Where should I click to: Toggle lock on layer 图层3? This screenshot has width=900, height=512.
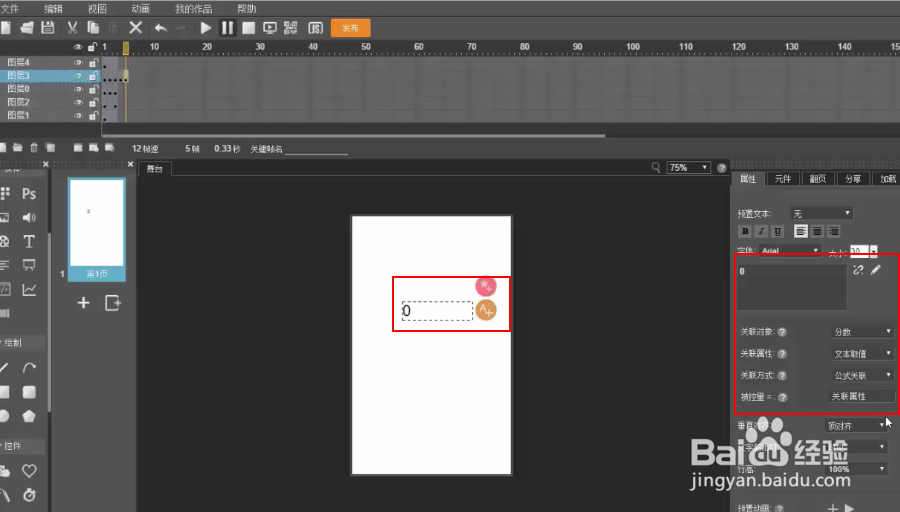point(93,75)
